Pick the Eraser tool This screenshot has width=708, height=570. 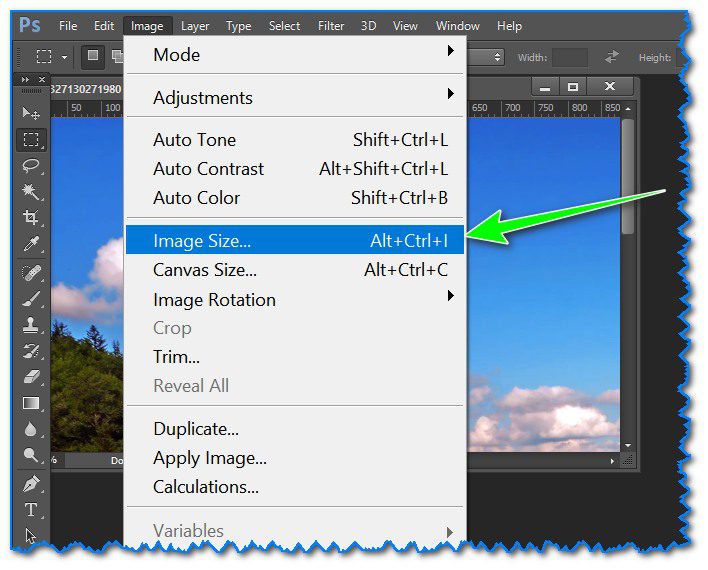[31, 377]
